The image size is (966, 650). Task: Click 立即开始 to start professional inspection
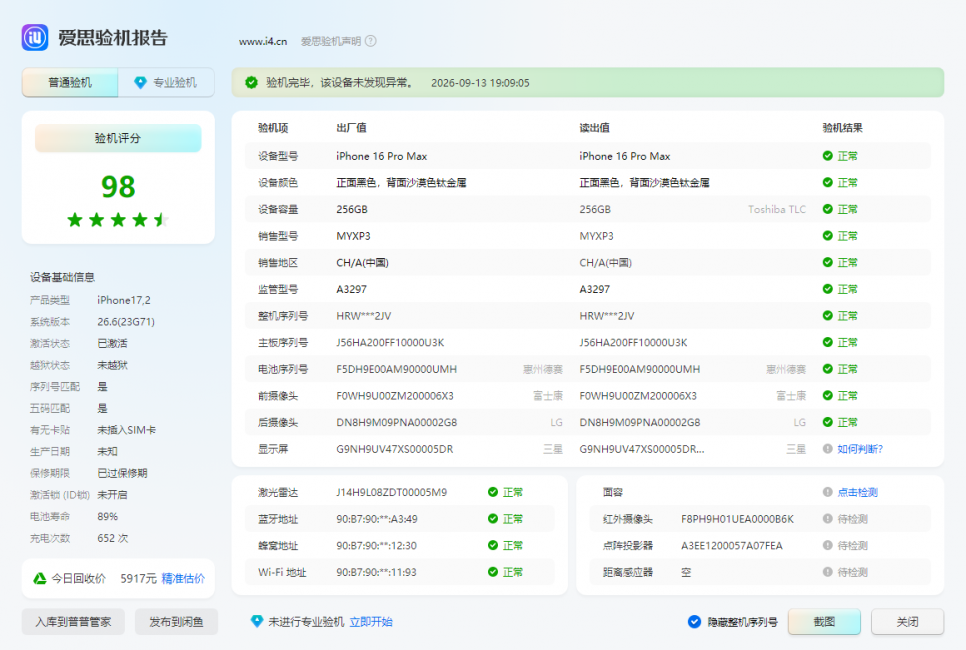click(x=371, y=622)
